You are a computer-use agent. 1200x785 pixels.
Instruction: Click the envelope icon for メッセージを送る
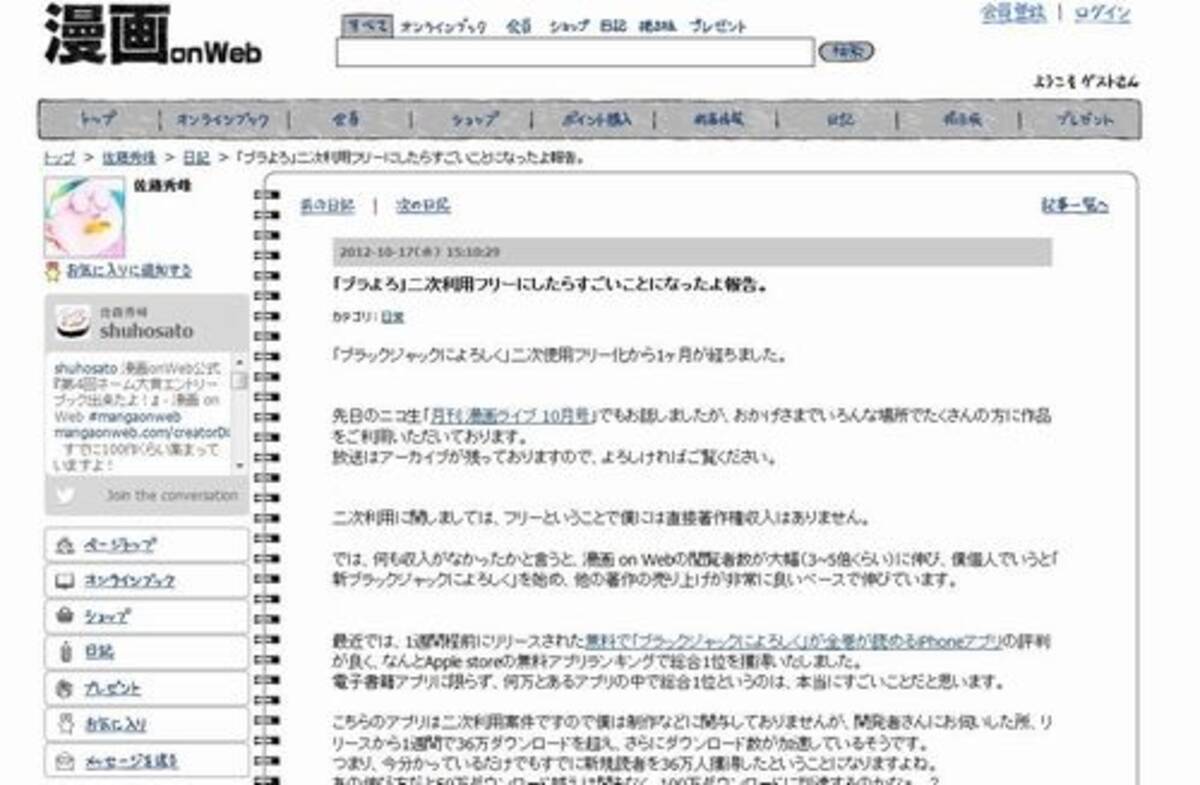click(x=65, y=761)
